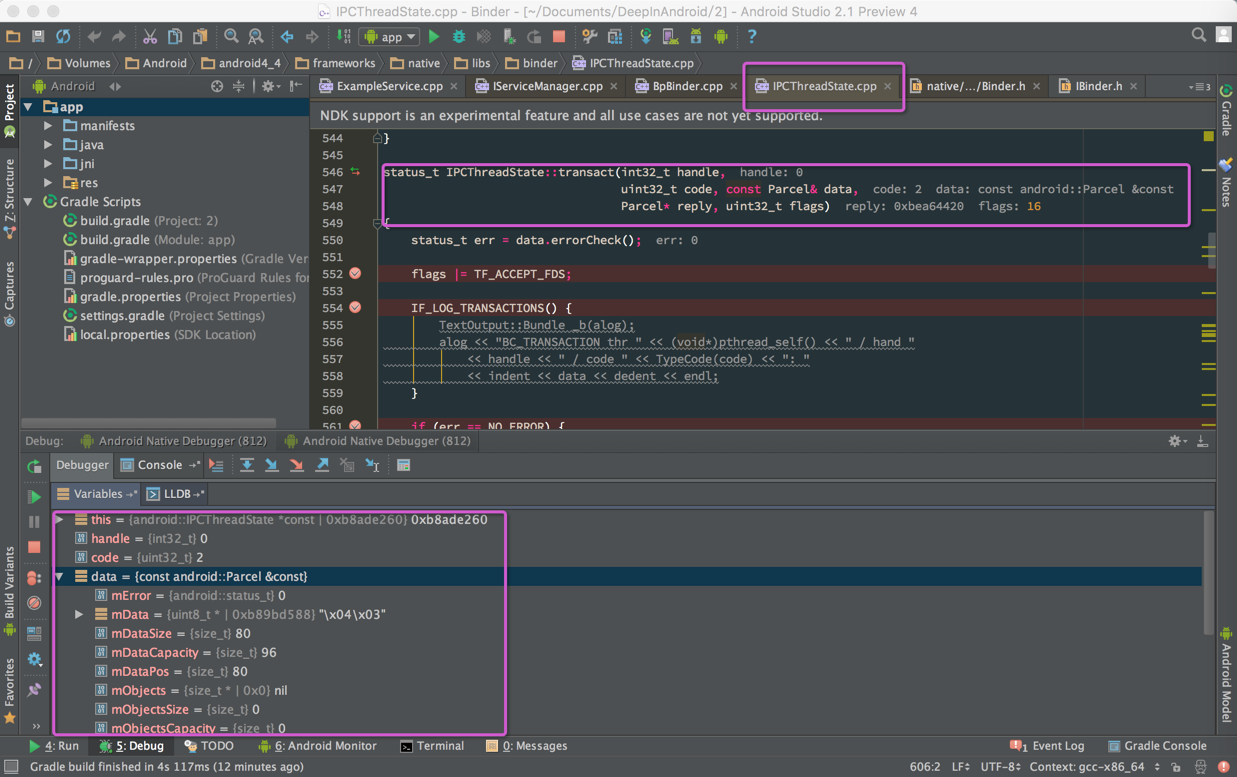Click Force Step Into red arrow icon
1237x777 pixels.
point(297,465)
